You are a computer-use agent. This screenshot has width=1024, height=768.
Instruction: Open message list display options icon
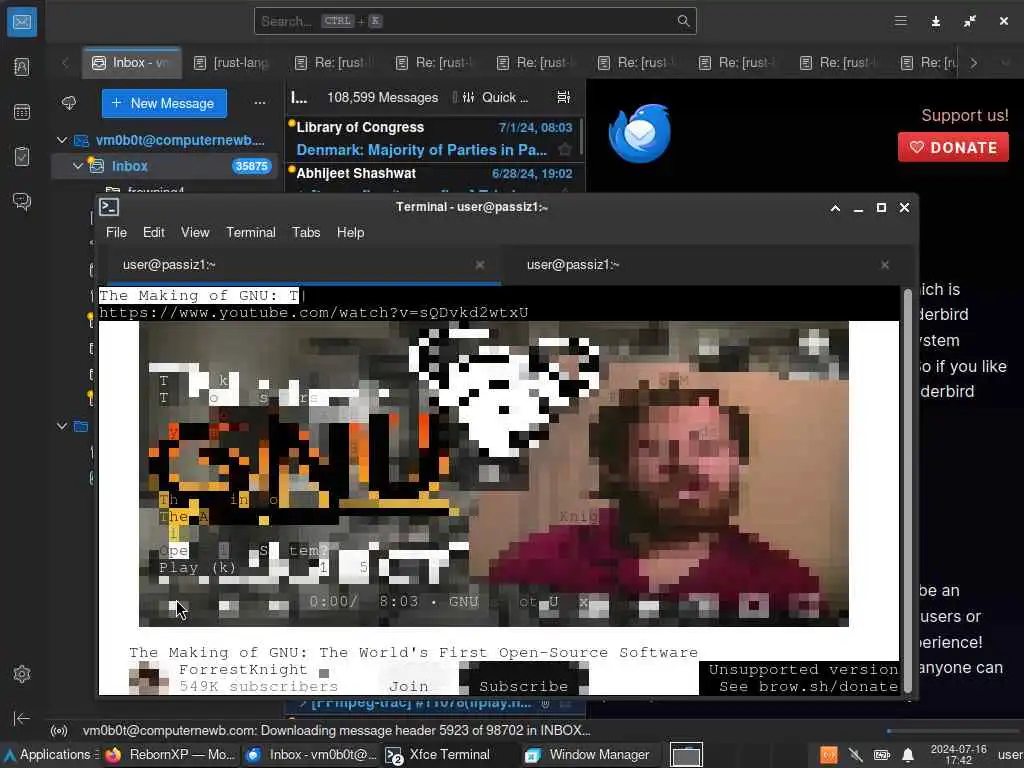(x=563, y=97)
